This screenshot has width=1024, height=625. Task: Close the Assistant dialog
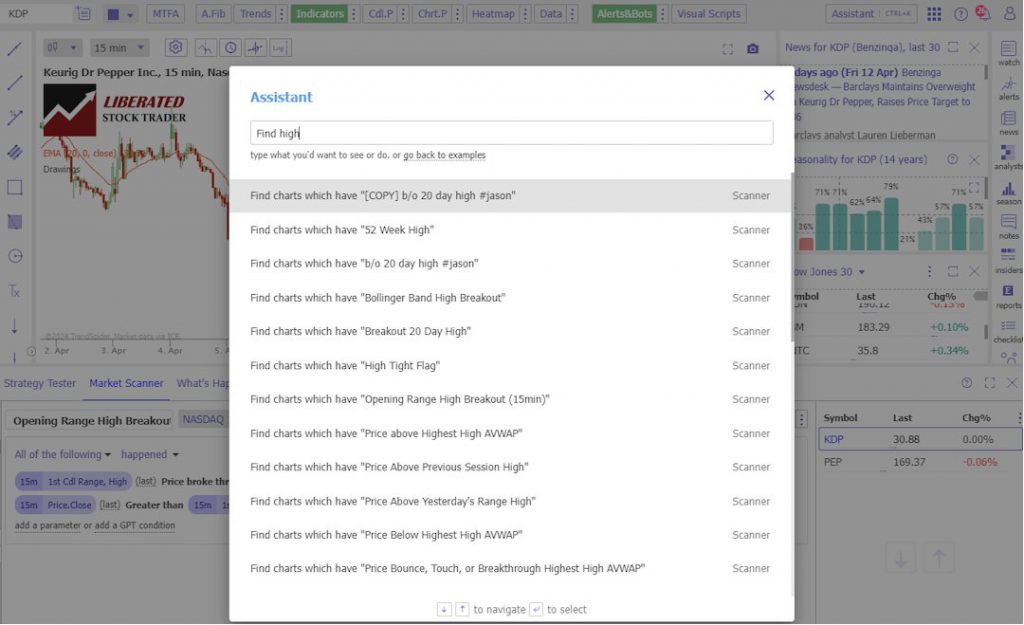pyautogui.click(x=769, y=95)
